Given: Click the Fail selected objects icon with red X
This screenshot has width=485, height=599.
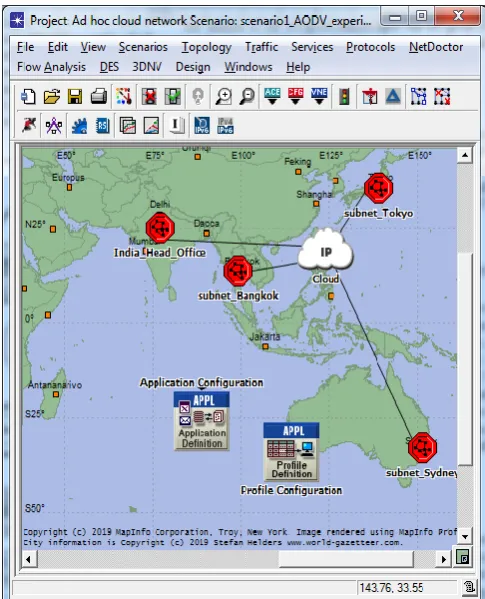Looking at the screenshot, I should coord(149,97).
